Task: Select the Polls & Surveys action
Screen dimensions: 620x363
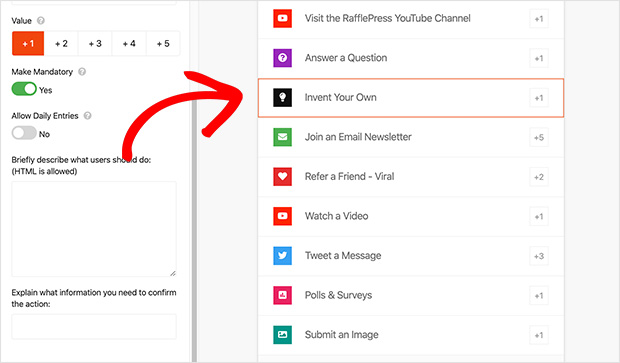Action: click(x=411, y=295)
